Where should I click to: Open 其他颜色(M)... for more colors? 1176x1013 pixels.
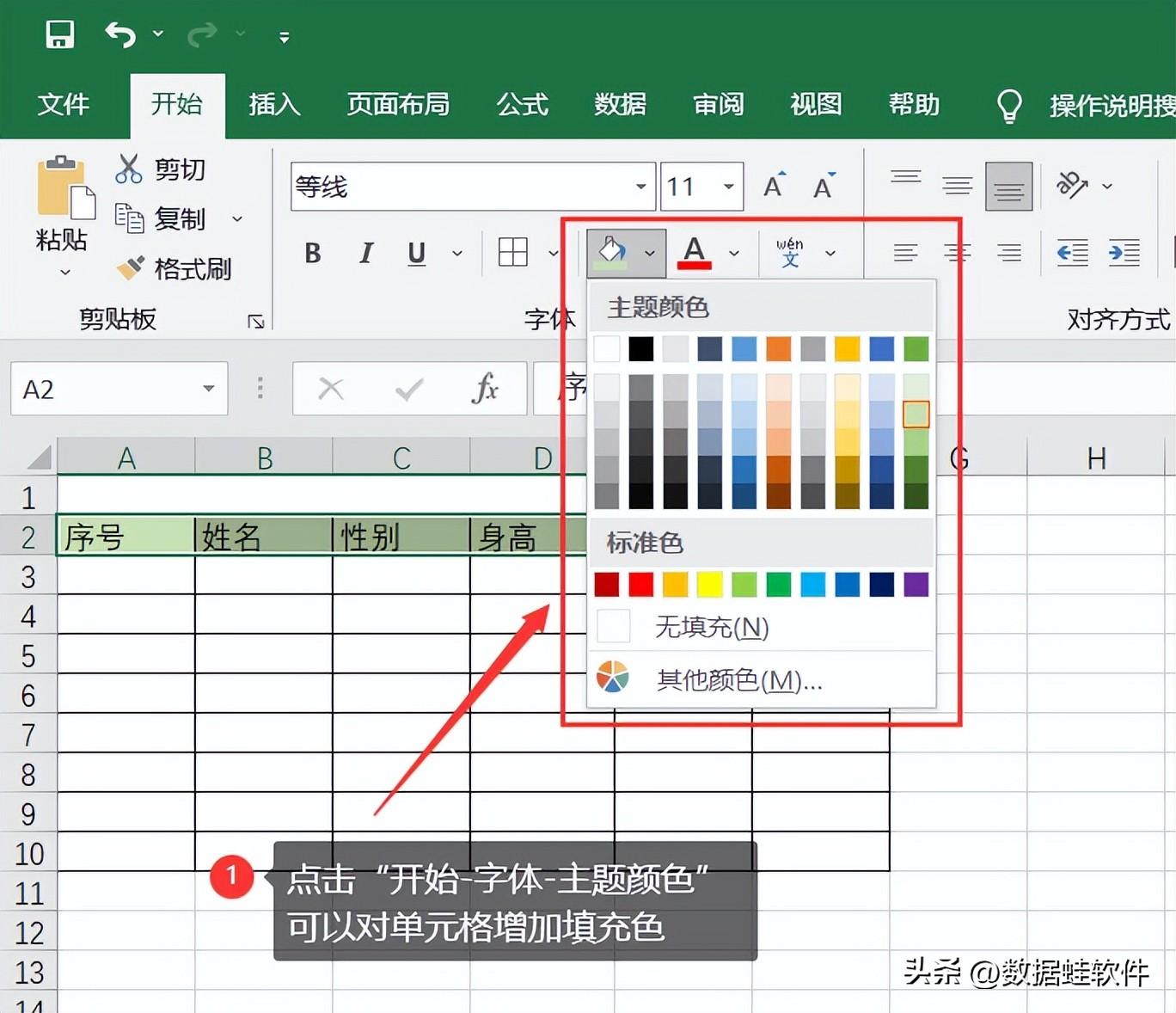738,680
